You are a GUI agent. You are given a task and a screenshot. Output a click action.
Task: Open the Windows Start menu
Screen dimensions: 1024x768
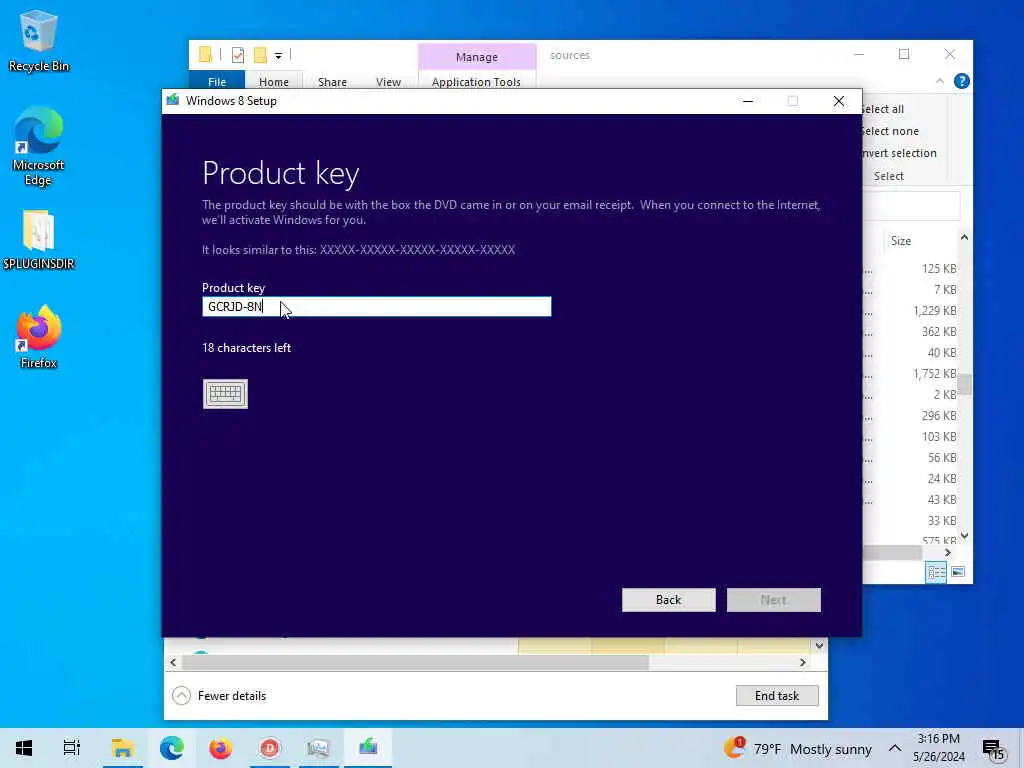[24, 748]
